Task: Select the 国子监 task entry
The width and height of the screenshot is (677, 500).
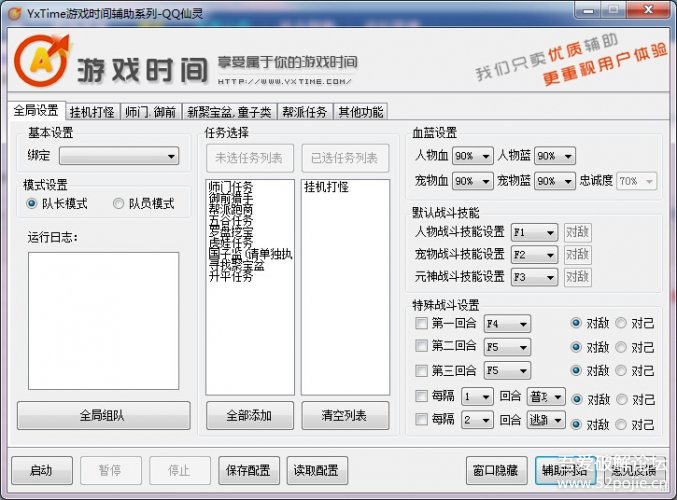Action: coord(250,253)
